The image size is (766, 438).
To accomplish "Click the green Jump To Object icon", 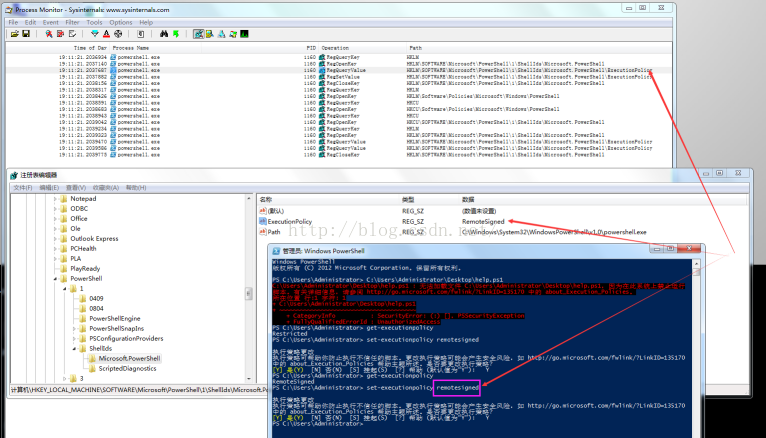I will 176,34.
